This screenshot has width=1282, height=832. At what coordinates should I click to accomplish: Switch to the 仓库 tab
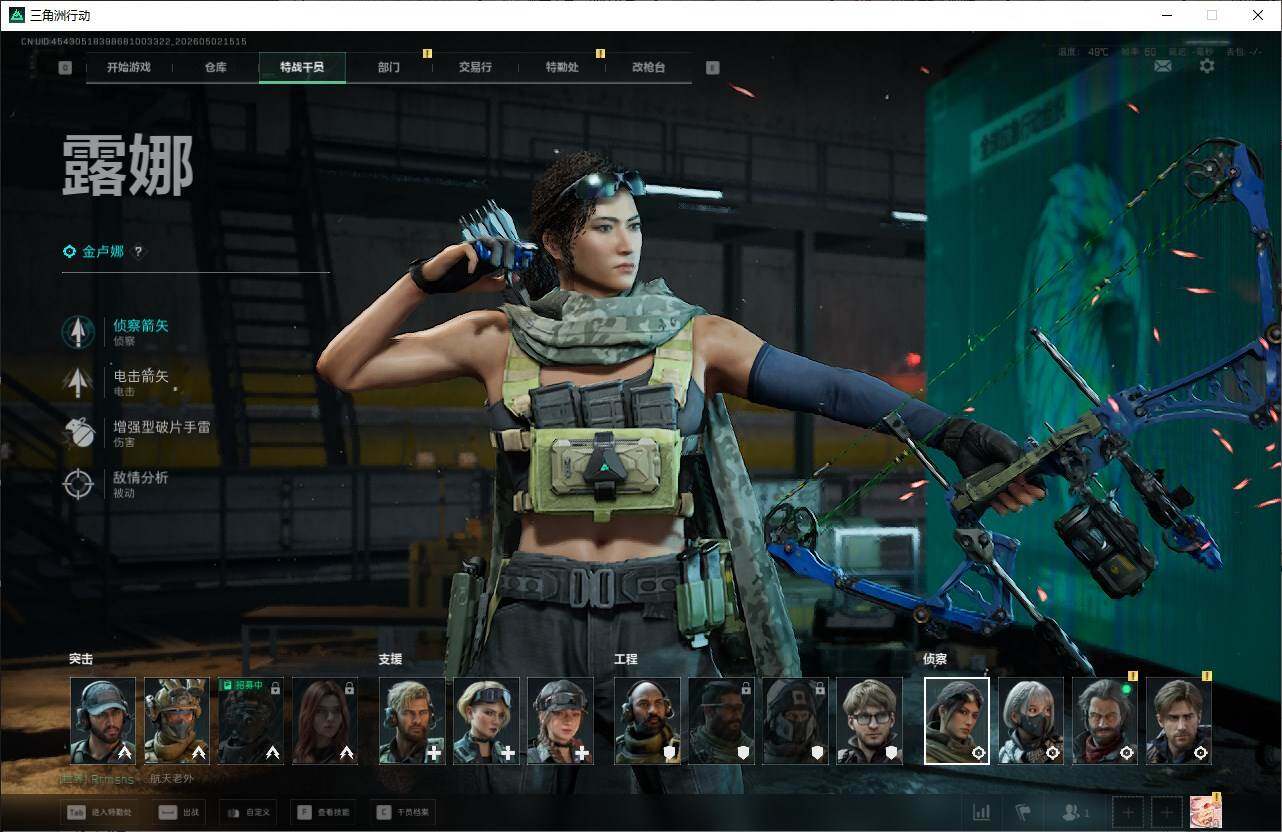(215, 68)
